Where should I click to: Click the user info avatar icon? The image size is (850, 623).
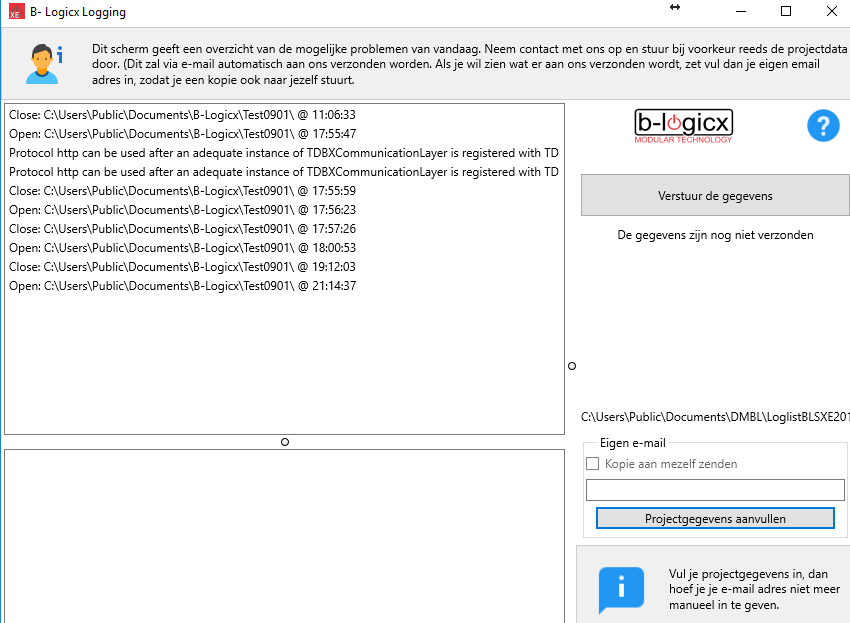pos(44,64)
